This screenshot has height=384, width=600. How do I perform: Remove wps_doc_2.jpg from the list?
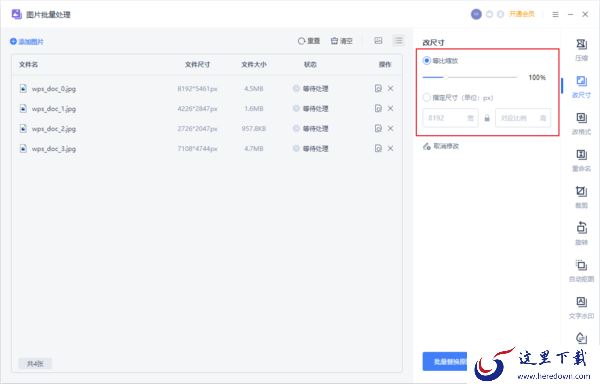click(390, 128)
